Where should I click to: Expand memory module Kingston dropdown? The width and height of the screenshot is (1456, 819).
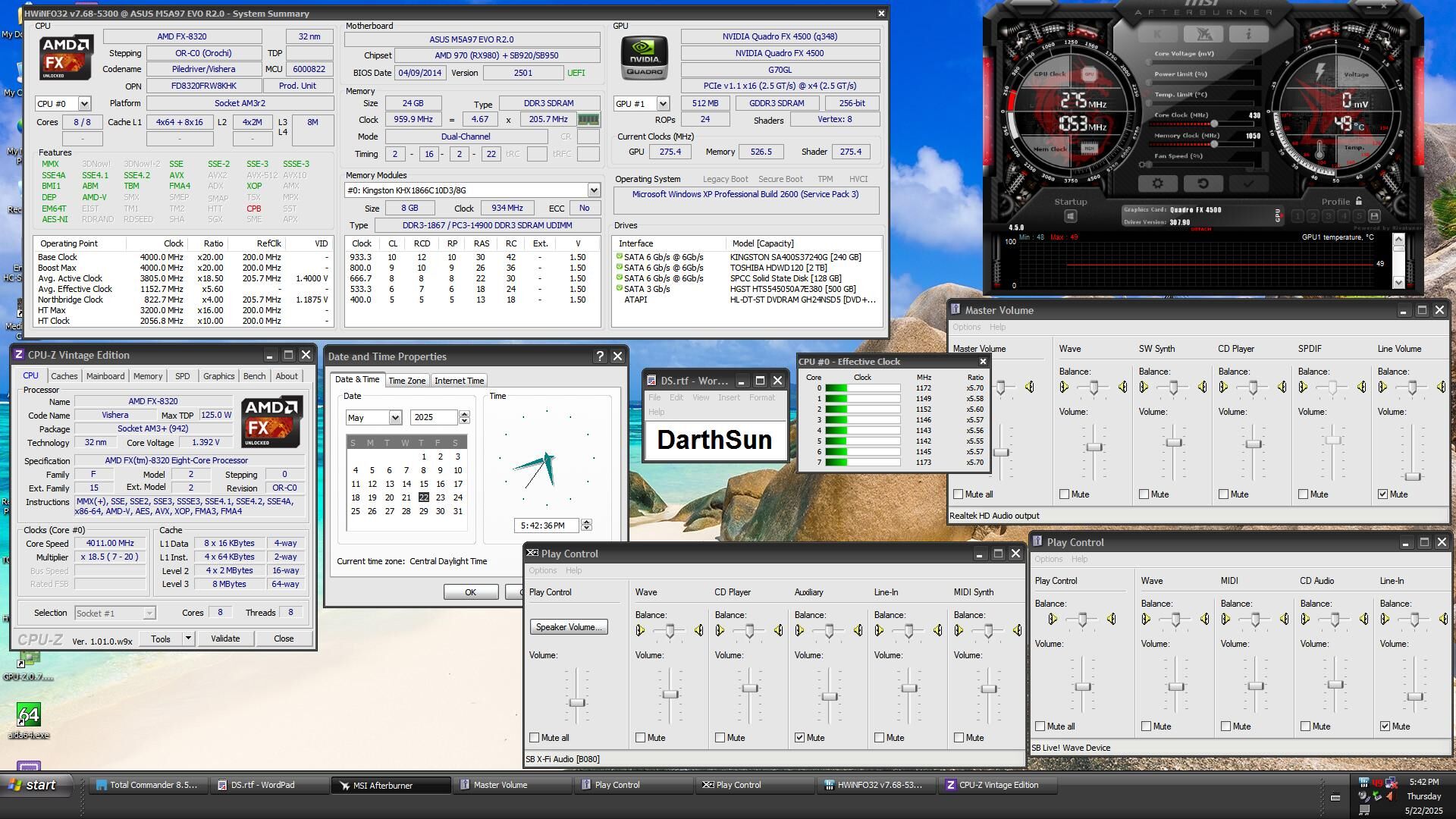(x=594, y=190)
